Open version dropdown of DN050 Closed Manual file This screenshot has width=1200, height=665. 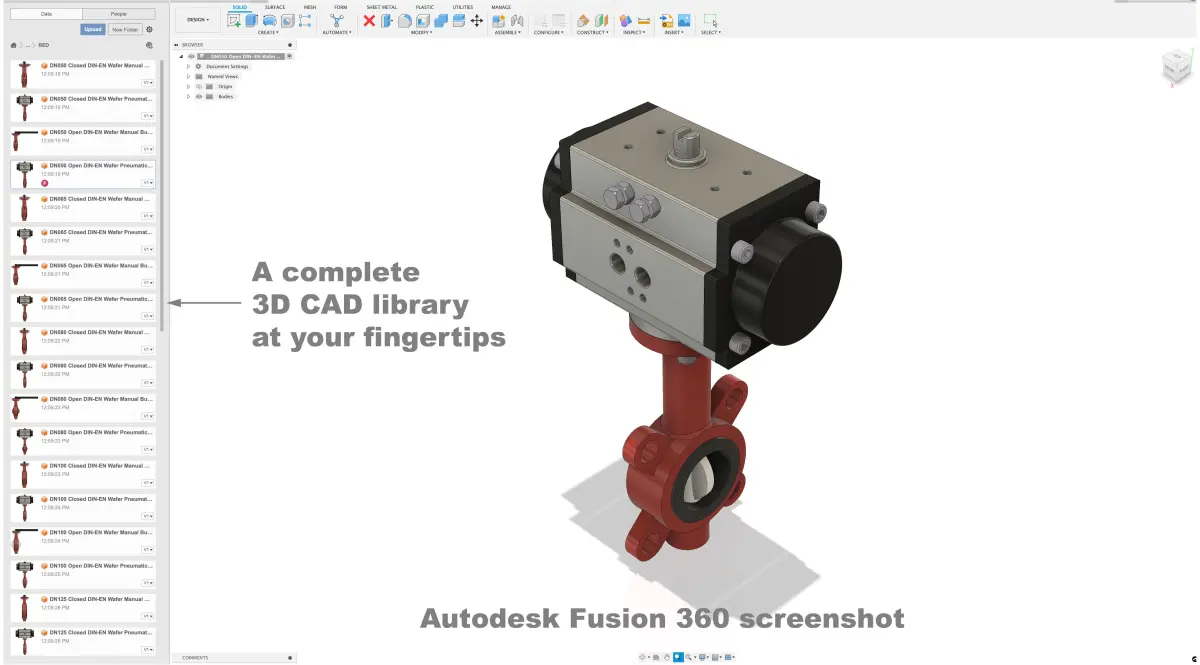coord(148,82)
